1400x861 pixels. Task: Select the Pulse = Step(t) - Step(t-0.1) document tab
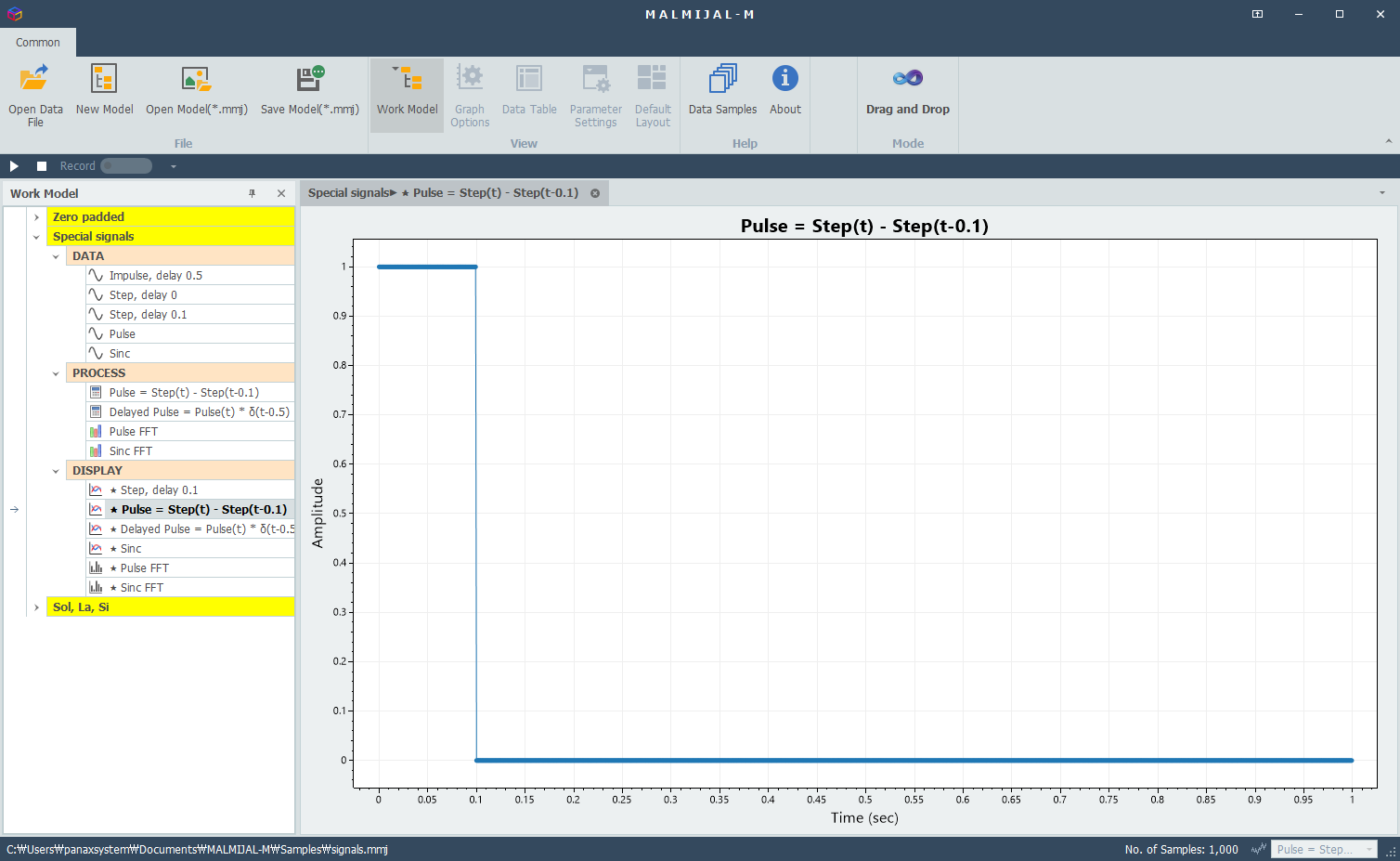(444, 193)
